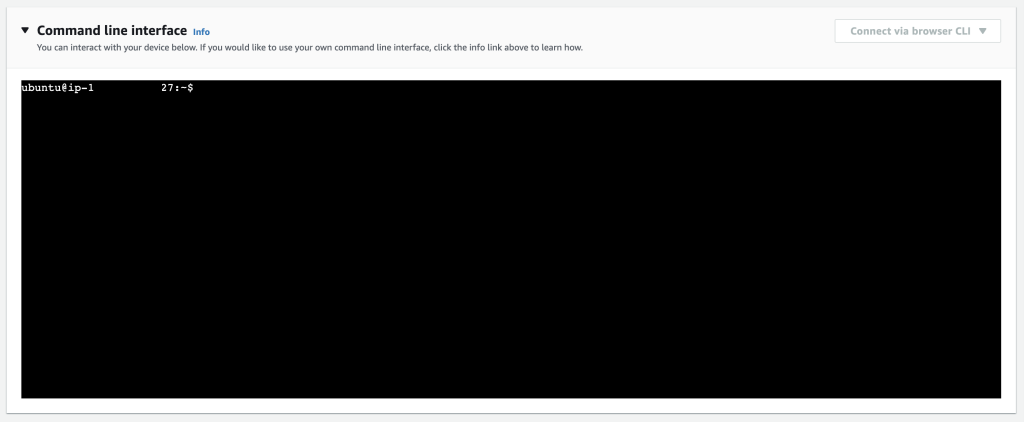Click the description text about interacting with device
The height and width of the screenshot is (422, 1024).
(310, 48)
